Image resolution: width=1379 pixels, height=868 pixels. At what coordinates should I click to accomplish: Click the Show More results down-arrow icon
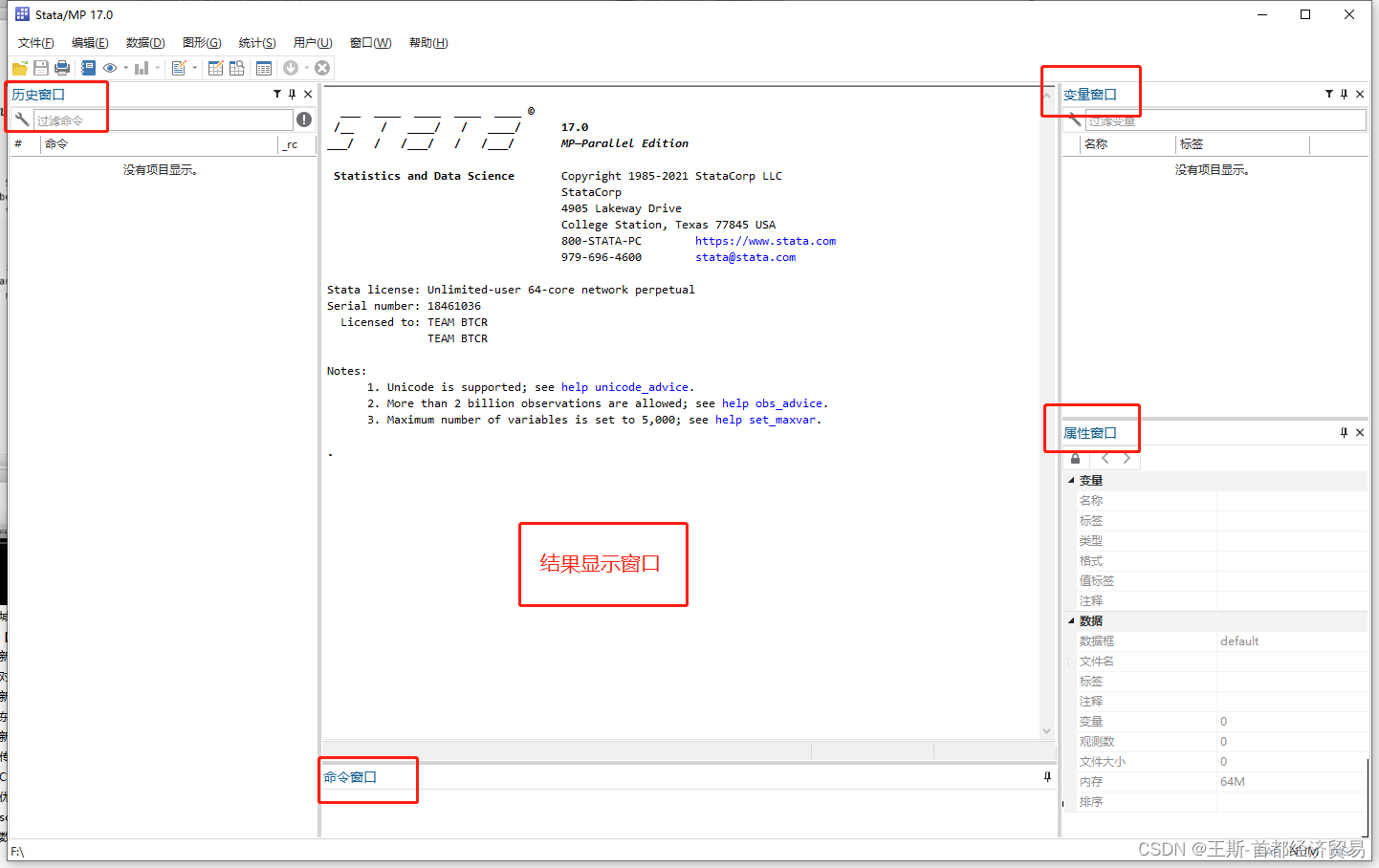coord(291,68)
